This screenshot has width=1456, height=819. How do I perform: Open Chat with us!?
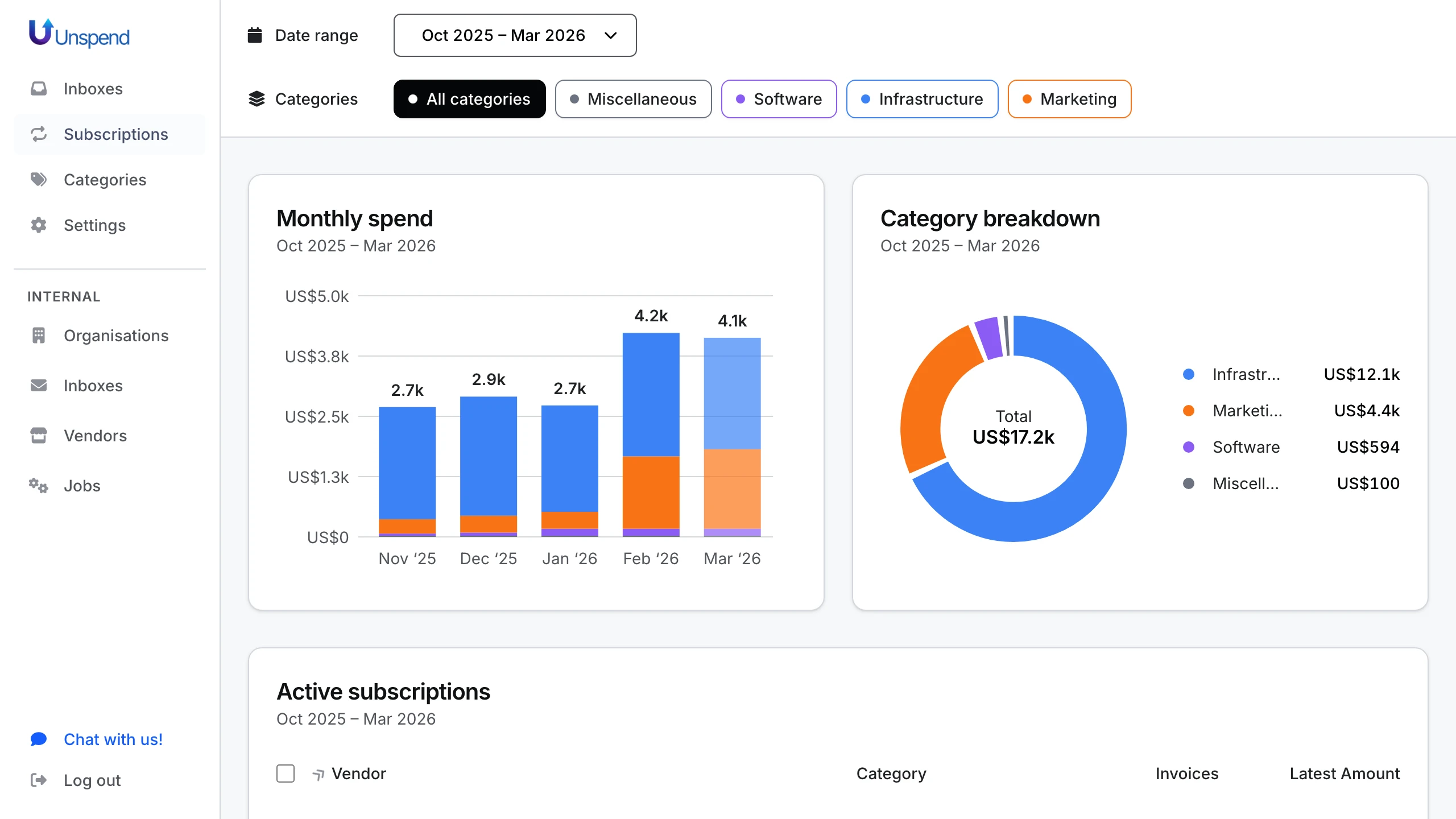click(x=113, y=739)
